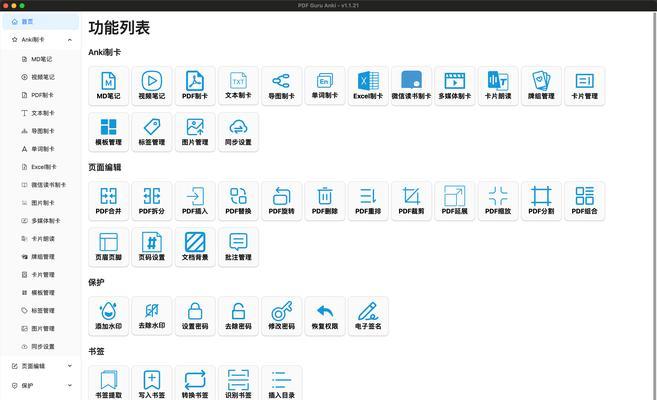Select PDF制卡 in the sidebar
This screenshot has height=400, width=657.
coord(41,95)
